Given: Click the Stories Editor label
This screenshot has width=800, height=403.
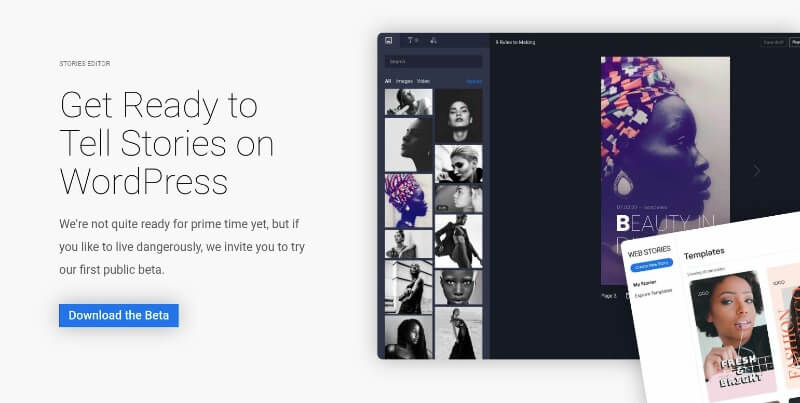Looking at the screenshot, I should [85, 64].
